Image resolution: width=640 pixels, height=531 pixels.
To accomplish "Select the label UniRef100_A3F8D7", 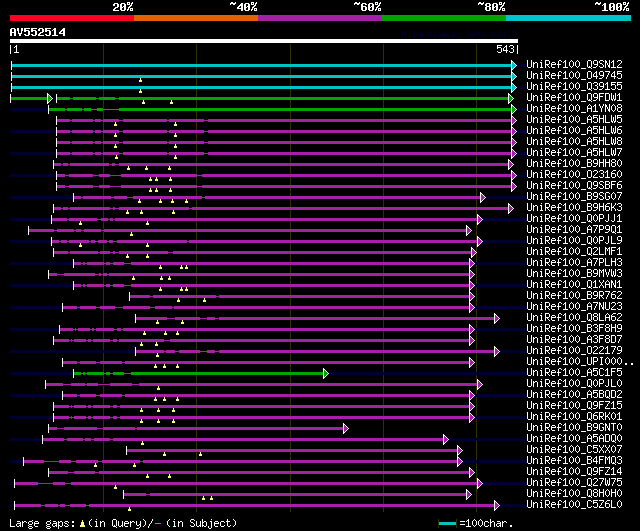I will 574,340.
